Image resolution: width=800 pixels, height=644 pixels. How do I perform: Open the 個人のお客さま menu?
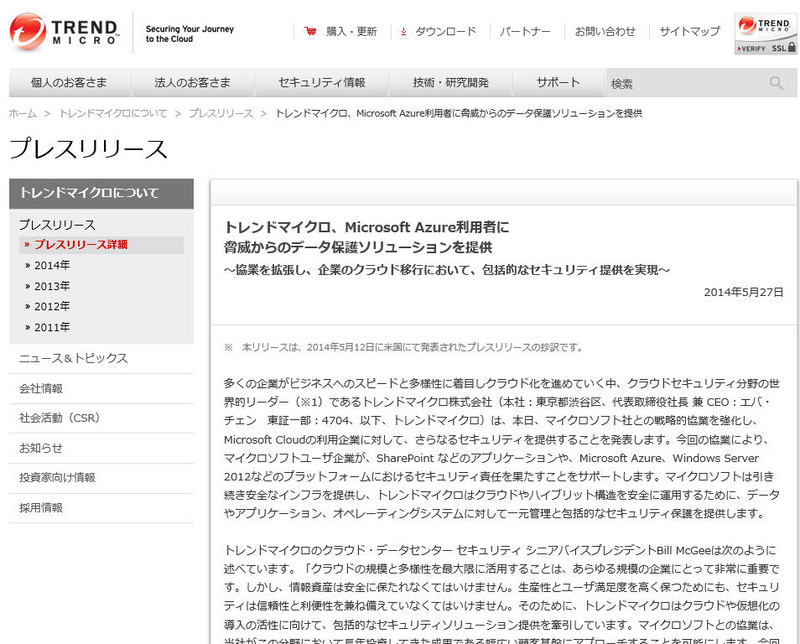tap(68, 83)
